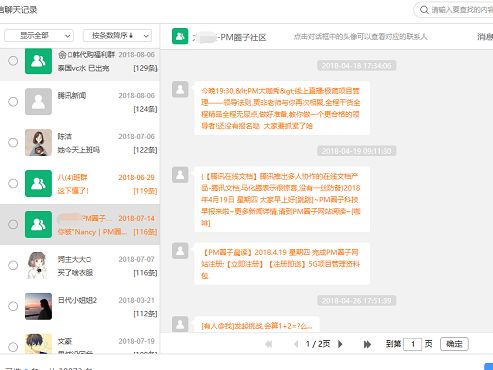
Task: Open the 显示全部 filter dropdown
Action: pos(39,36)
